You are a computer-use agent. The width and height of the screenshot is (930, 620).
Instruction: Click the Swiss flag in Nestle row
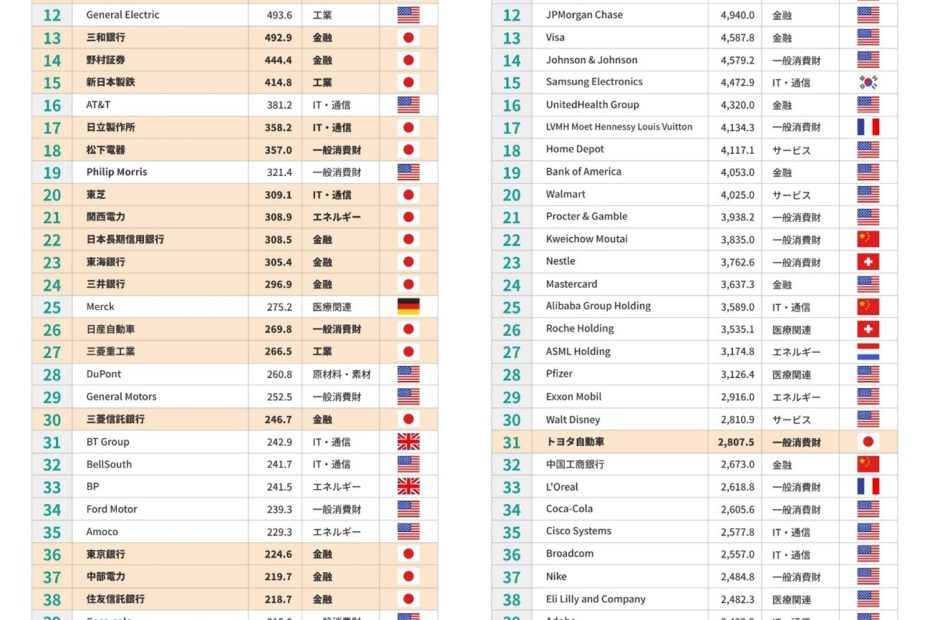coord(868,262)
